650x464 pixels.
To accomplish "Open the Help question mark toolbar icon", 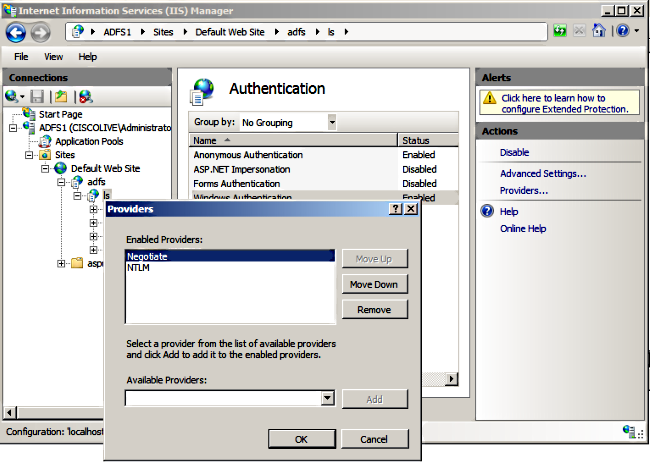I will click(623, 31).
